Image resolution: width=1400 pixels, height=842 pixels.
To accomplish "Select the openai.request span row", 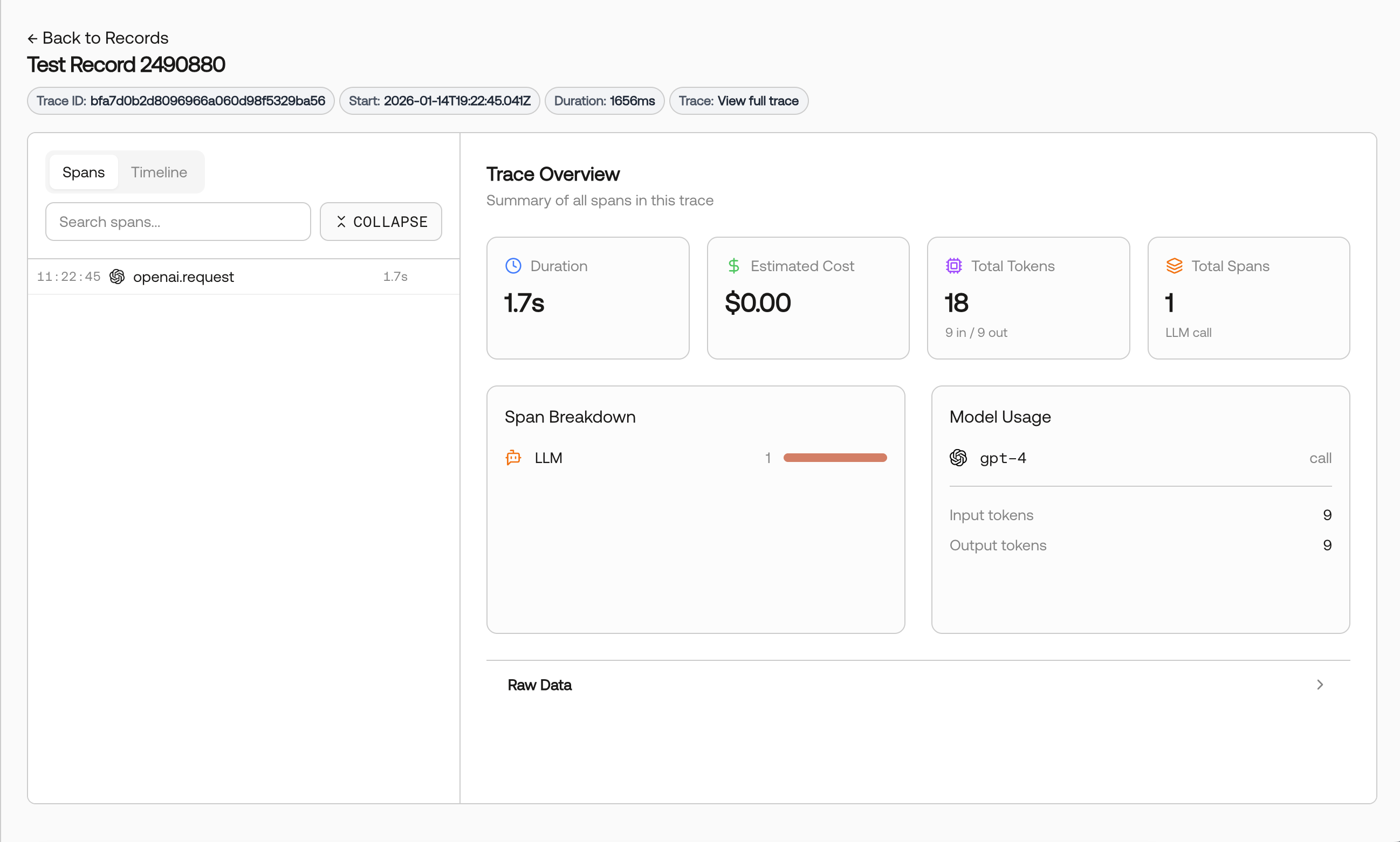I will coord(243,277).
